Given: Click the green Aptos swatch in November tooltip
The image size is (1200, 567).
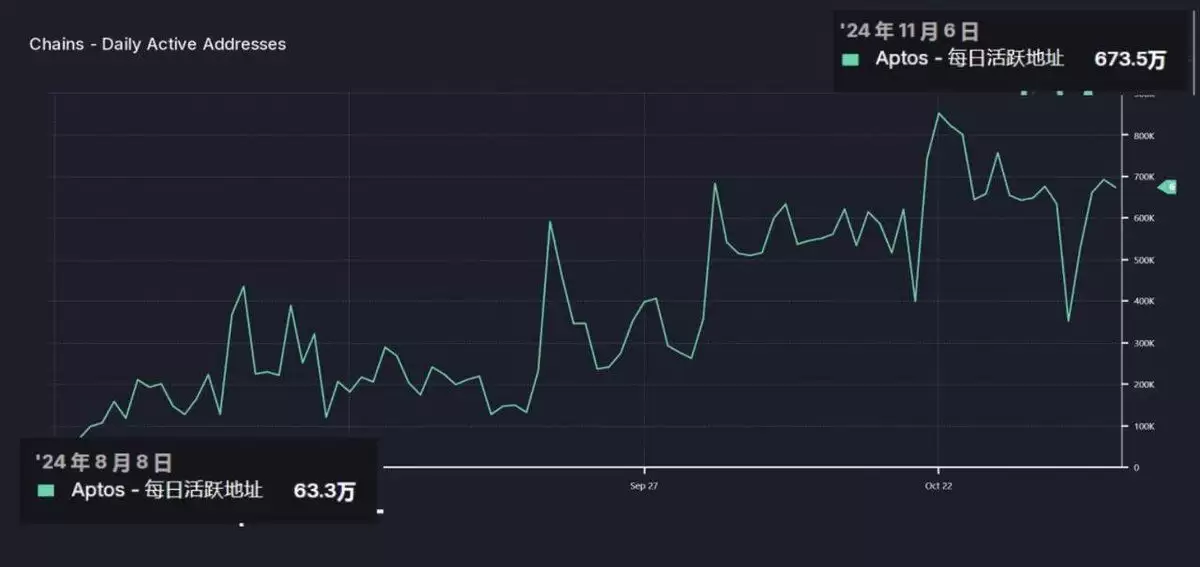Looking at the screenshot, I should (x=850, y=60).
